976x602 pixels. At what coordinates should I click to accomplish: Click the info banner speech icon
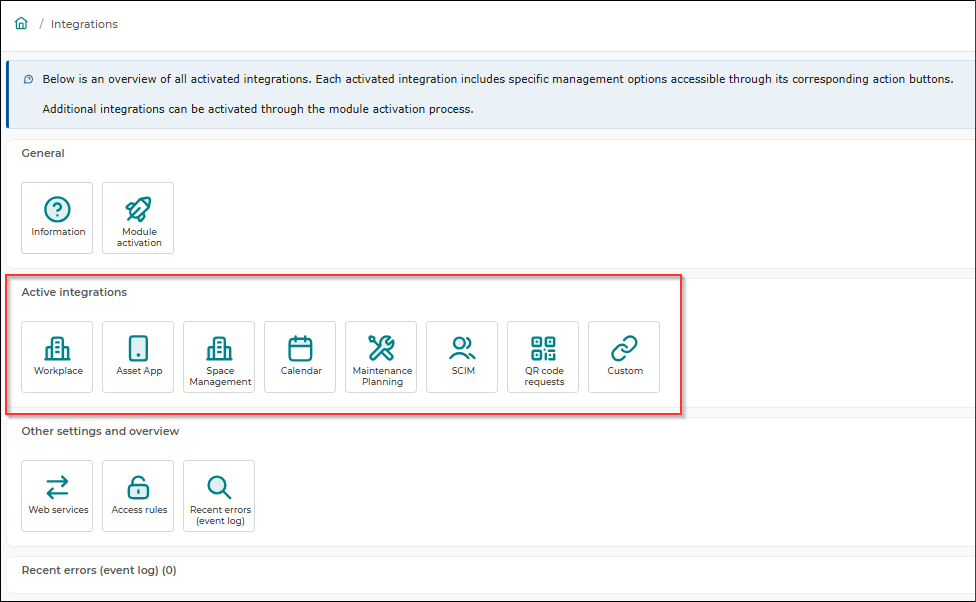click(x=29, y=80)
